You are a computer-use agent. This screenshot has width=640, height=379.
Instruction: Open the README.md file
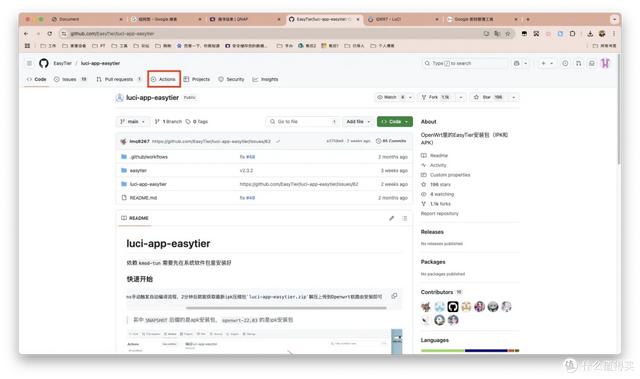143,198
